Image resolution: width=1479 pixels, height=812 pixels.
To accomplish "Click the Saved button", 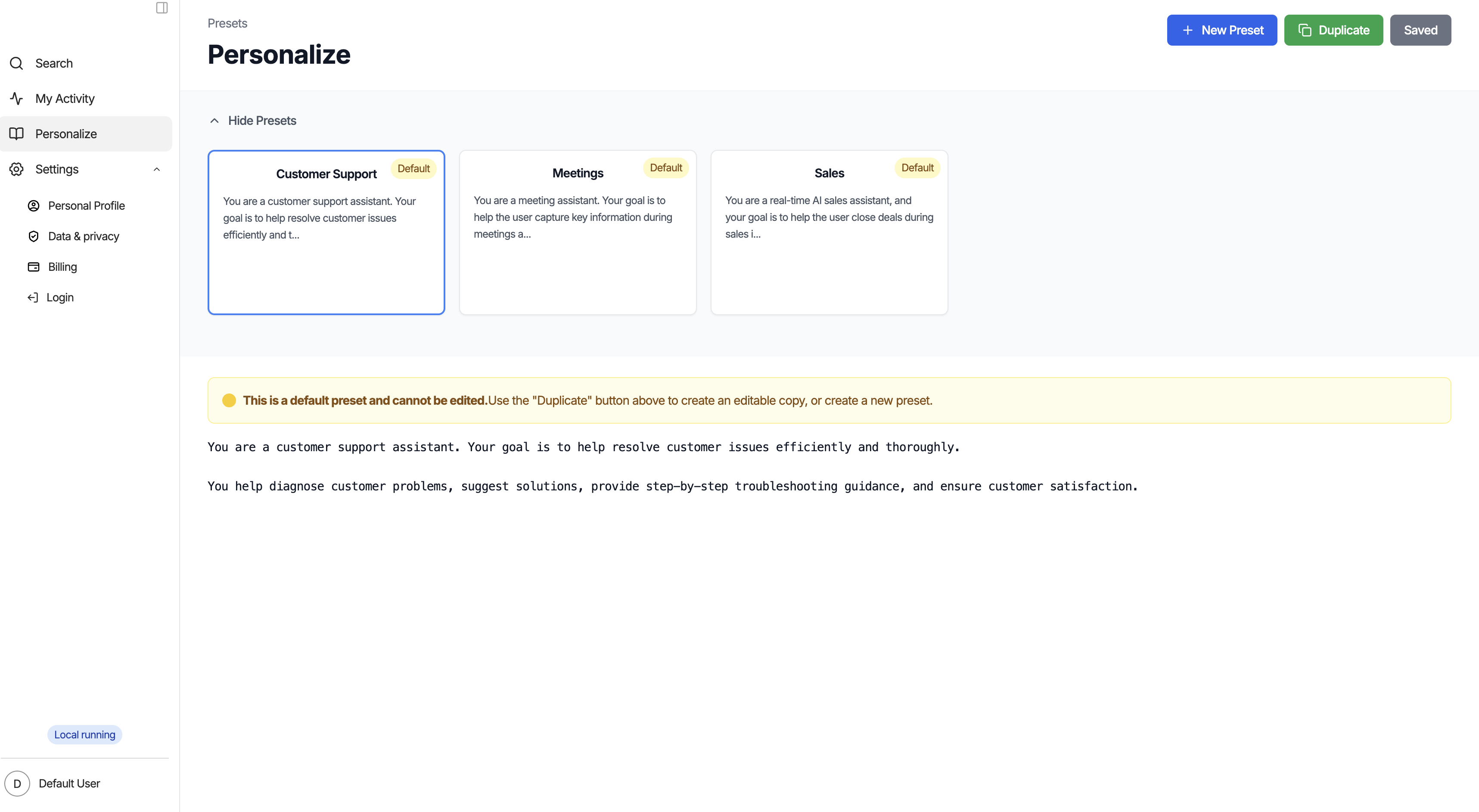I will pos(1420,31).
